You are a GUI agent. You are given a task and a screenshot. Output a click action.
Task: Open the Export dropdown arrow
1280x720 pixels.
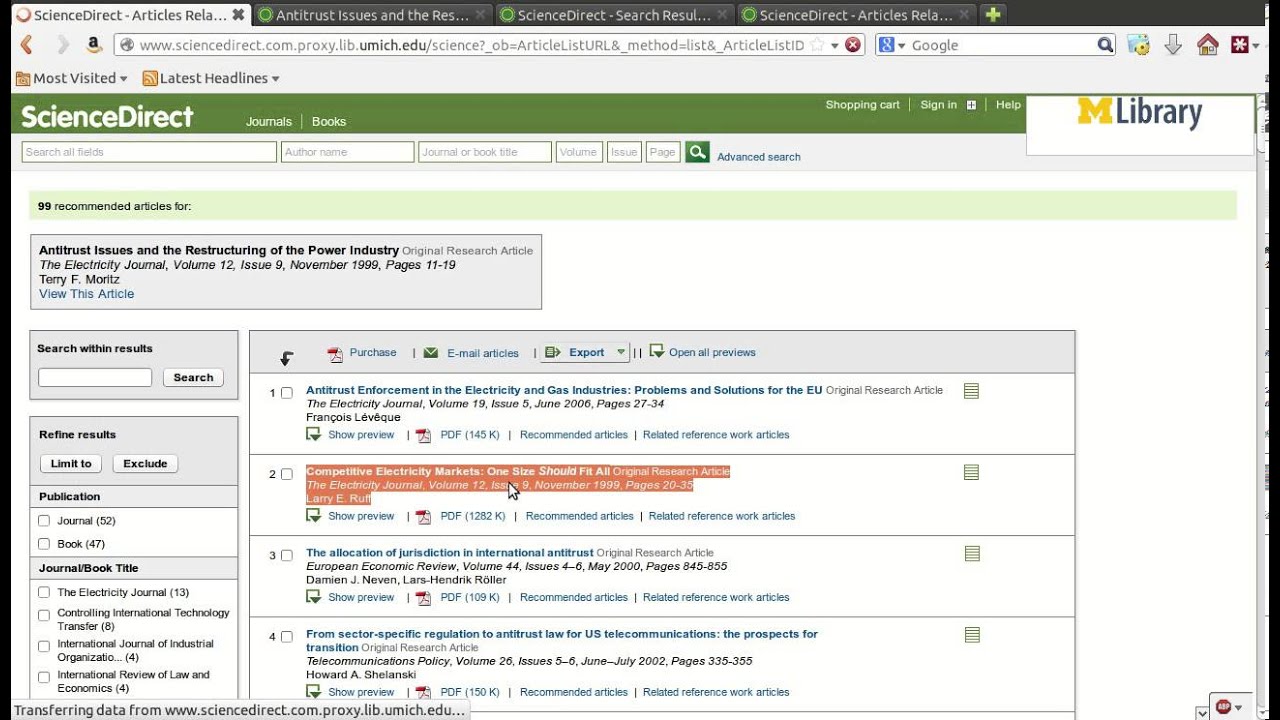621,352
